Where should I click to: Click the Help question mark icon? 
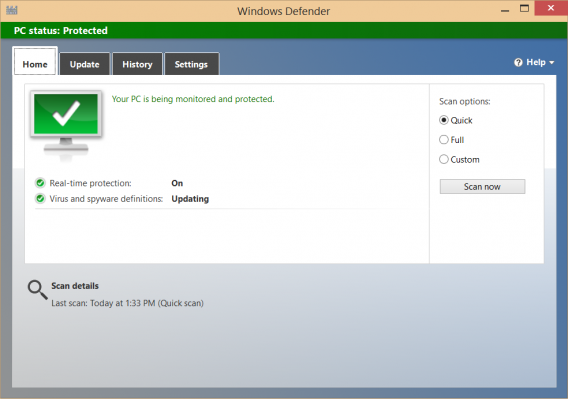pos(518,62)
